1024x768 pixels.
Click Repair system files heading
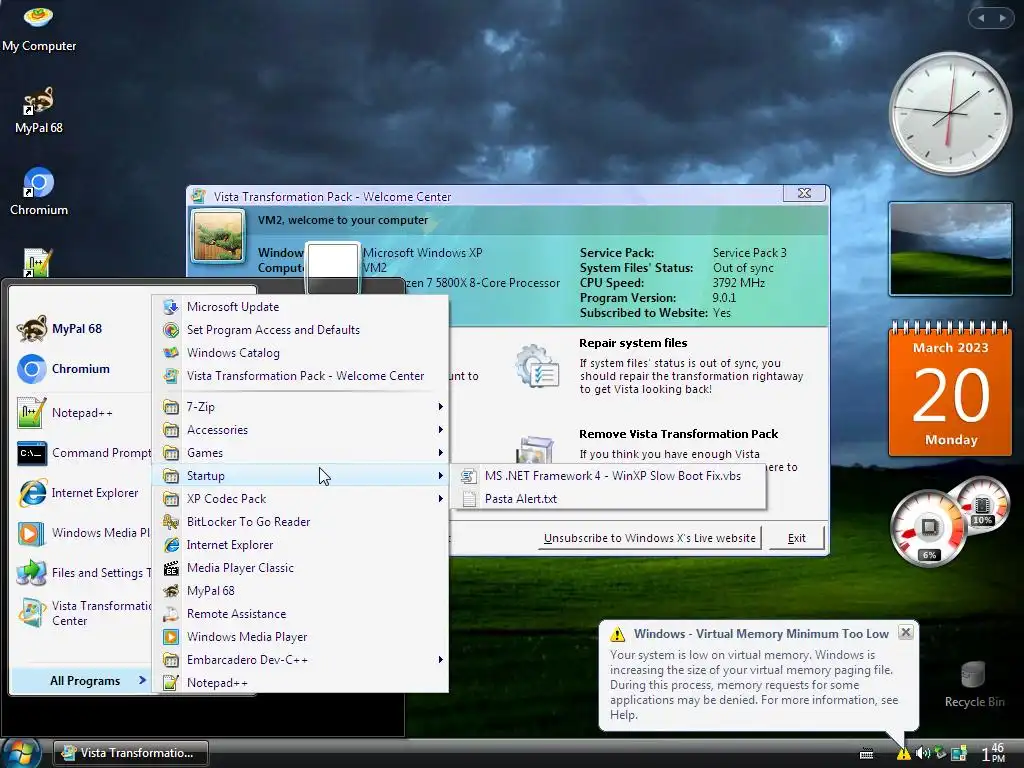click(633, 343)
